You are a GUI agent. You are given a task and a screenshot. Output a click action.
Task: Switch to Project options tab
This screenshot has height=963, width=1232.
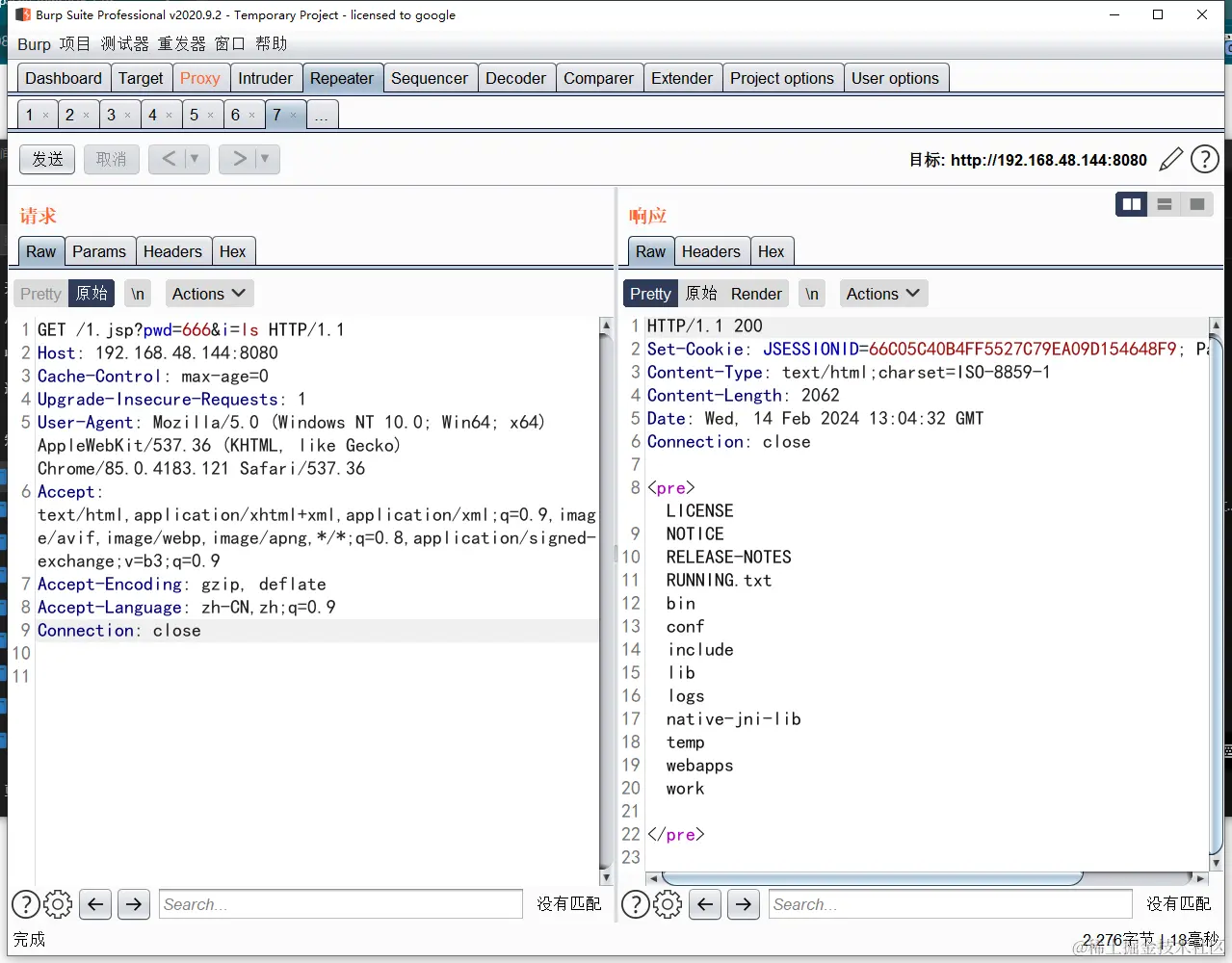[782, 78]
